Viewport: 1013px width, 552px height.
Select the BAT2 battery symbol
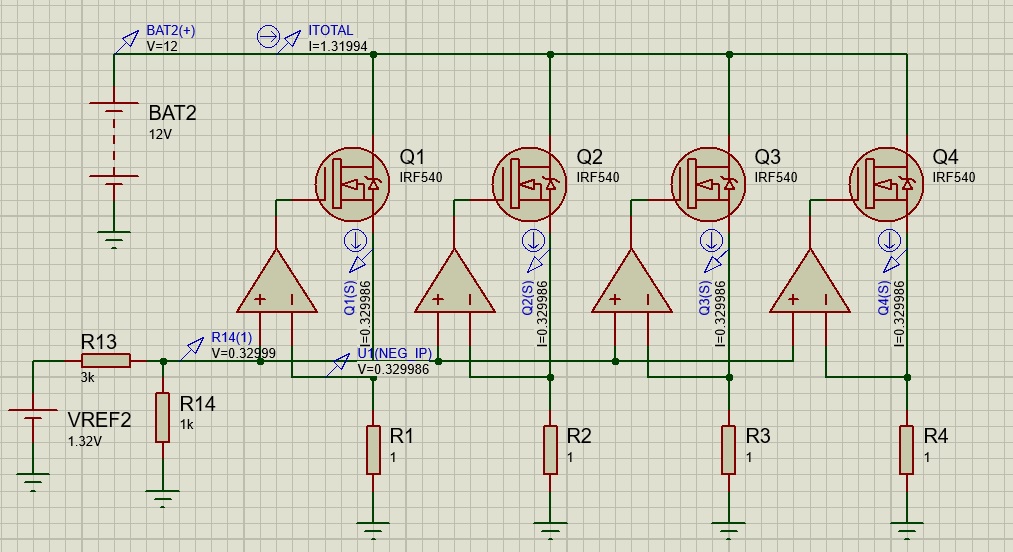[x=114, y=143]
